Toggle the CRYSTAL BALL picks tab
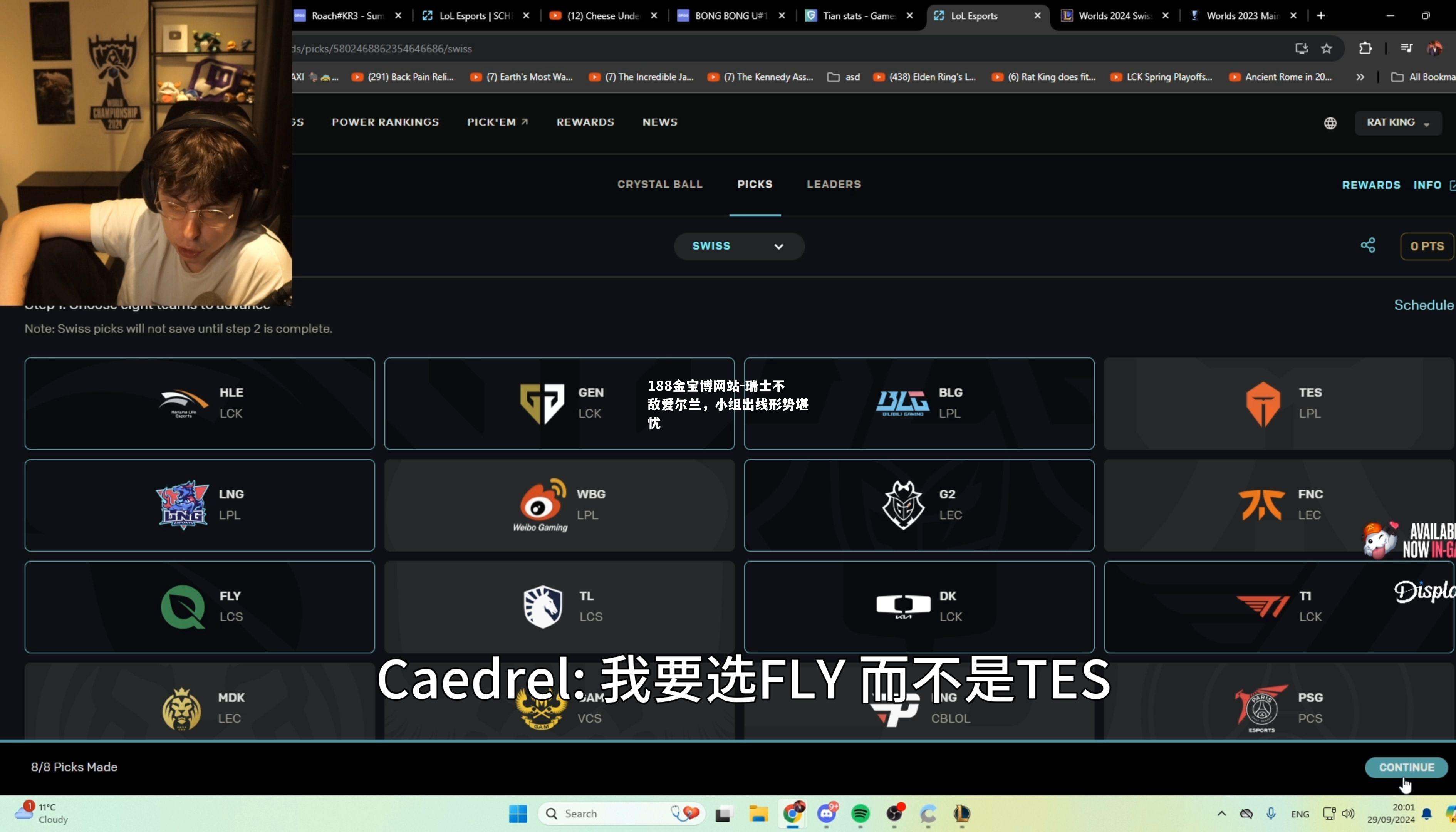This screenshot has width=1456, height=832. click(660, 184)
